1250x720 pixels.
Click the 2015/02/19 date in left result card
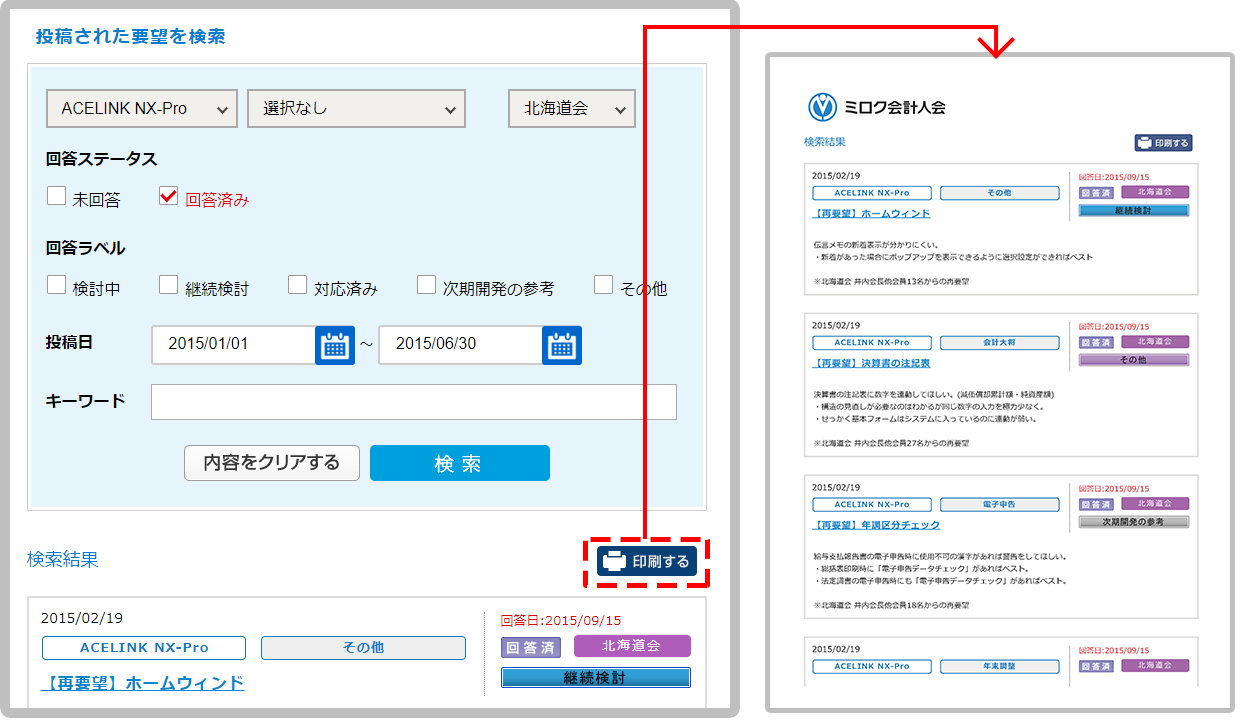tap(82, 618)
